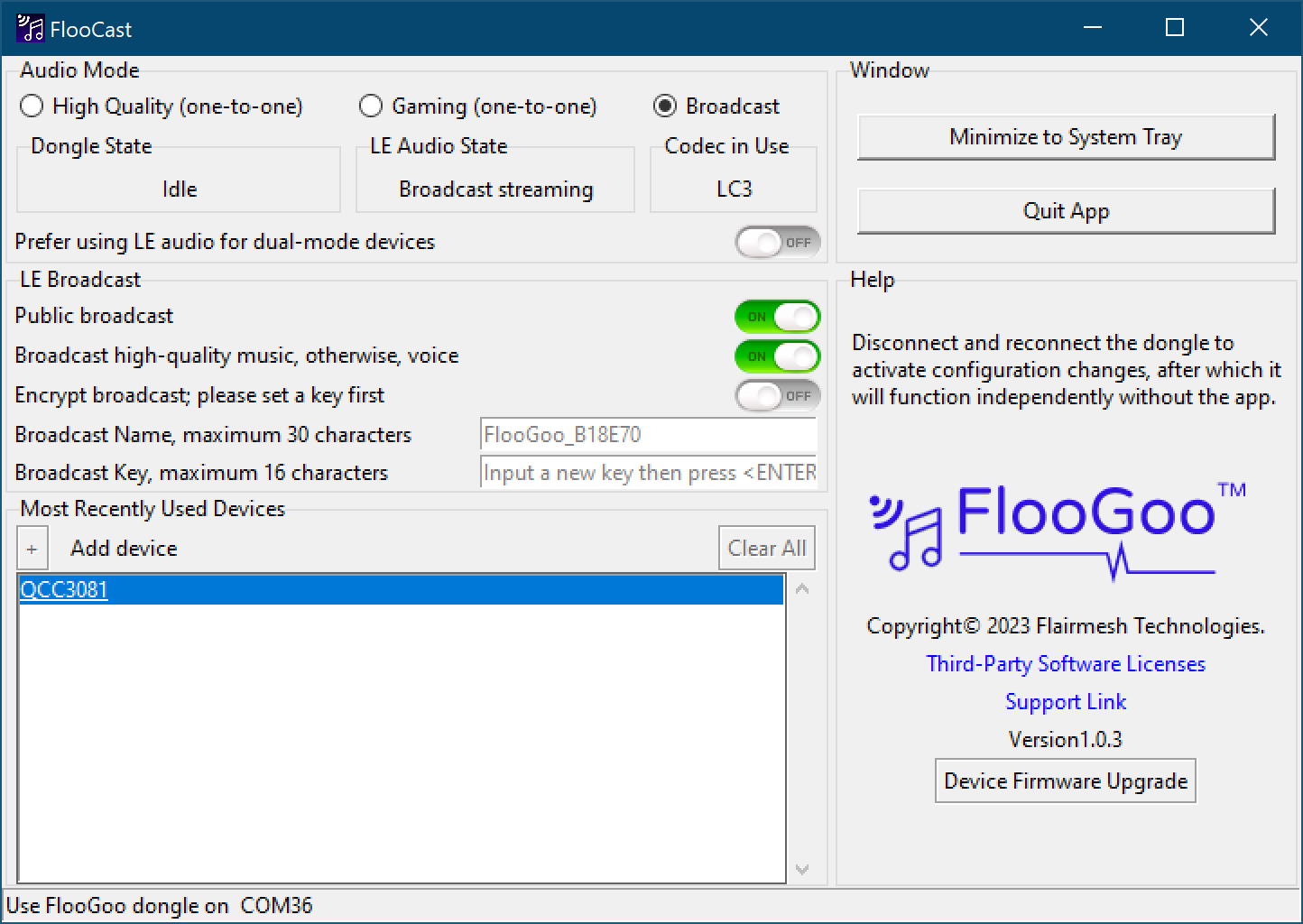This screenshot has width=1303, height=924.
Task: Toggle Prefer using LE audio for dual-mode devices
Action: coord(778,242)
